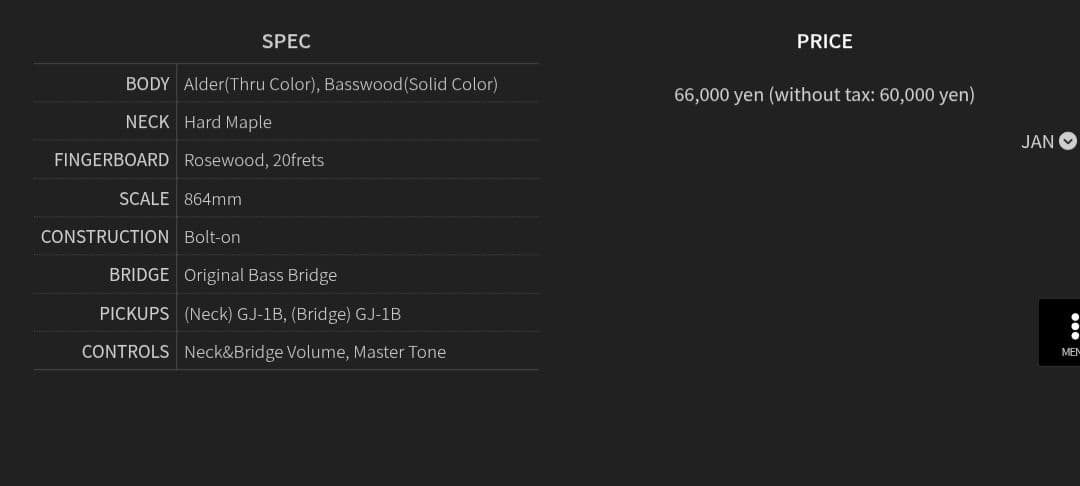1080x486 pixels.
Task: Expand the JAN chevron arrow
Action: coord(1068,141)
